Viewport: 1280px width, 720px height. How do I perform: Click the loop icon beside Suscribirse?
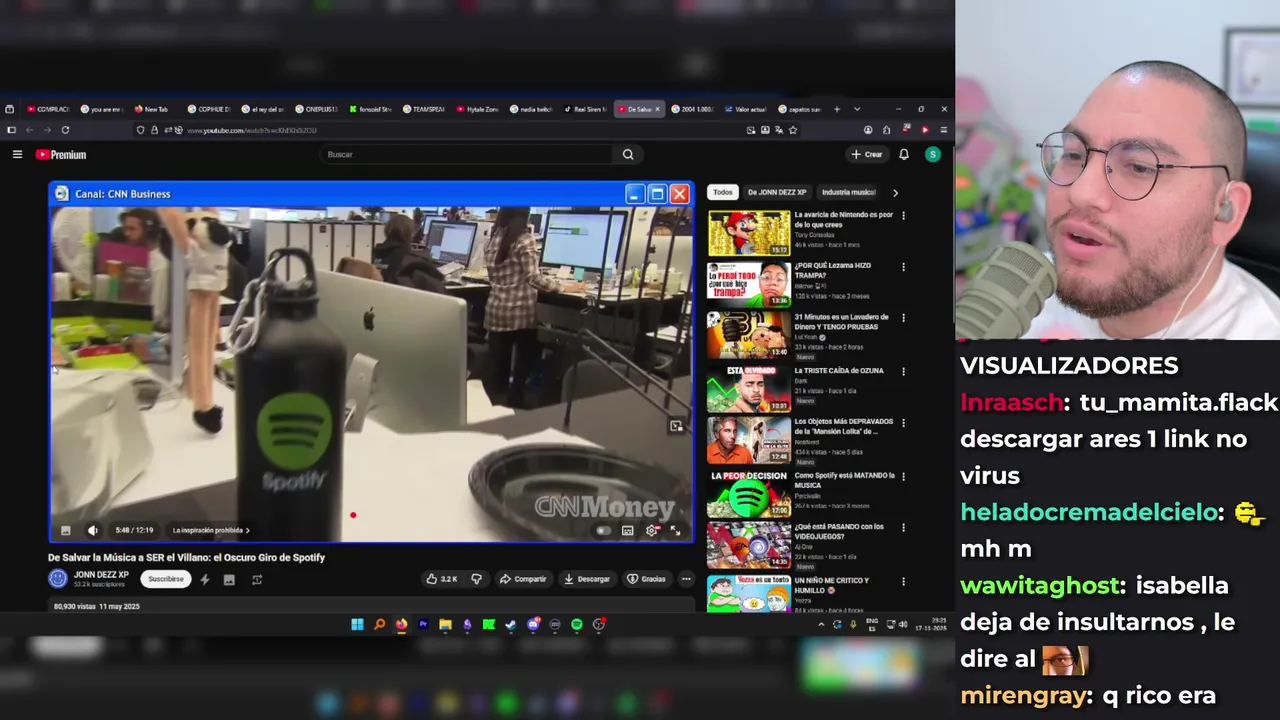click(257, 579)
